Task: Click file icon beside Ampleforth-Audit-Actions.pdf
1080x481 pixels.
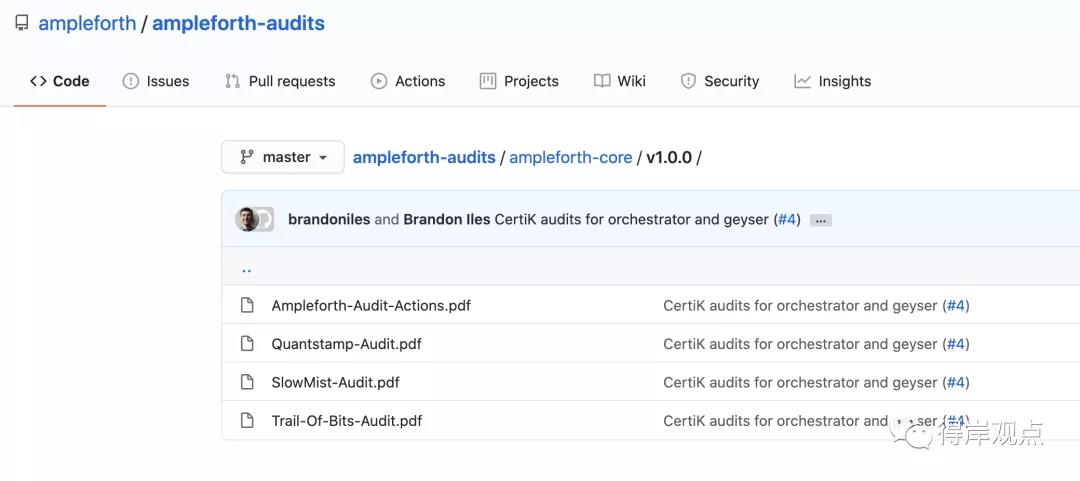Action: point(247,305)
